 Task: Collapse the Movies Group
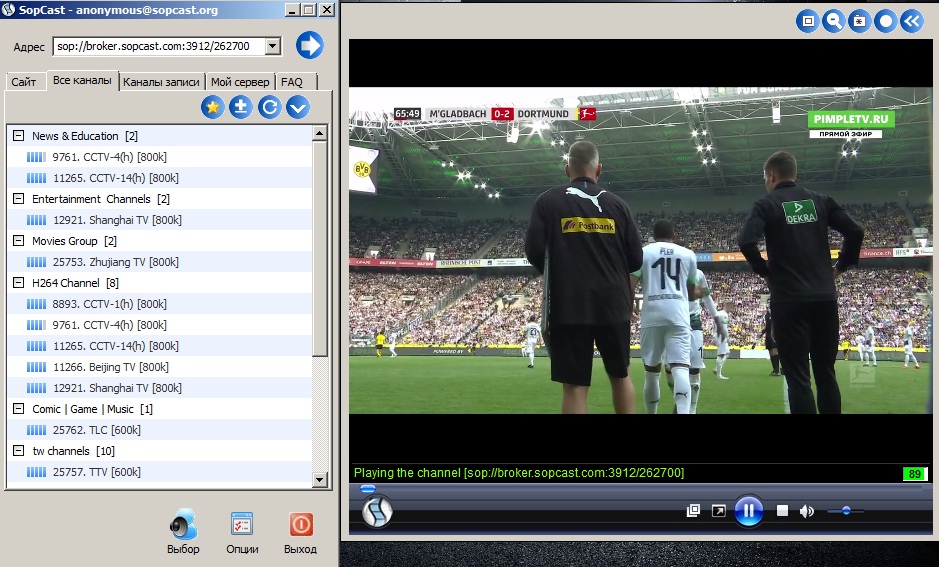point(19,240)
